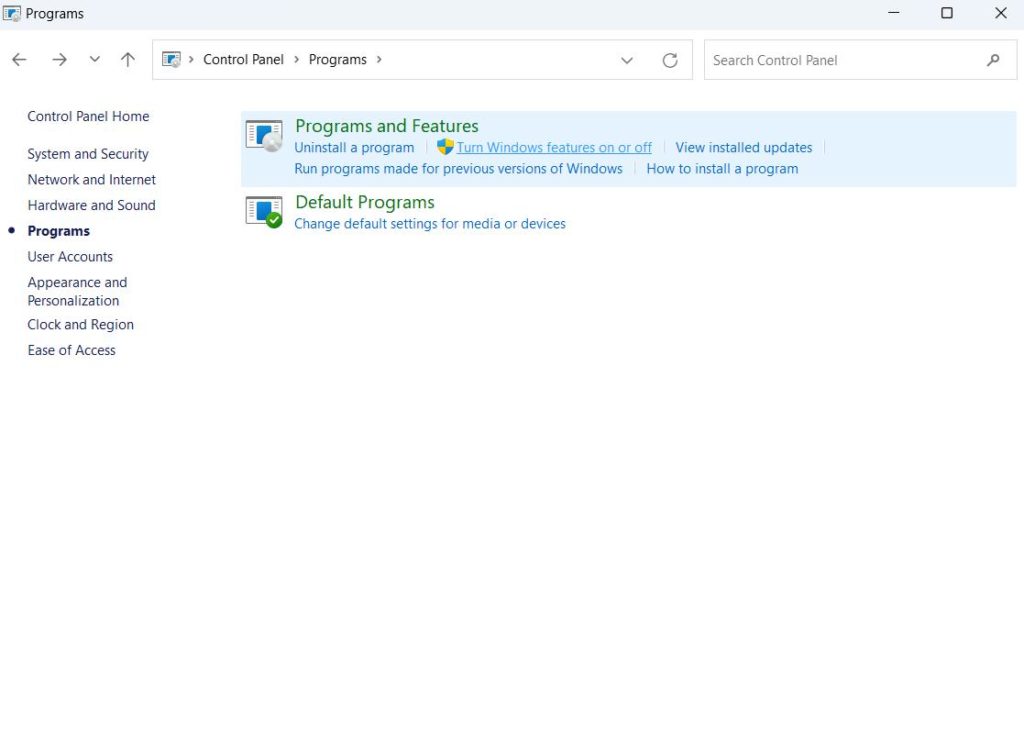The height and width of the screenshot is (743, 1024).
Task: Click the Programs and Features icon
Action: click(264, 136)
